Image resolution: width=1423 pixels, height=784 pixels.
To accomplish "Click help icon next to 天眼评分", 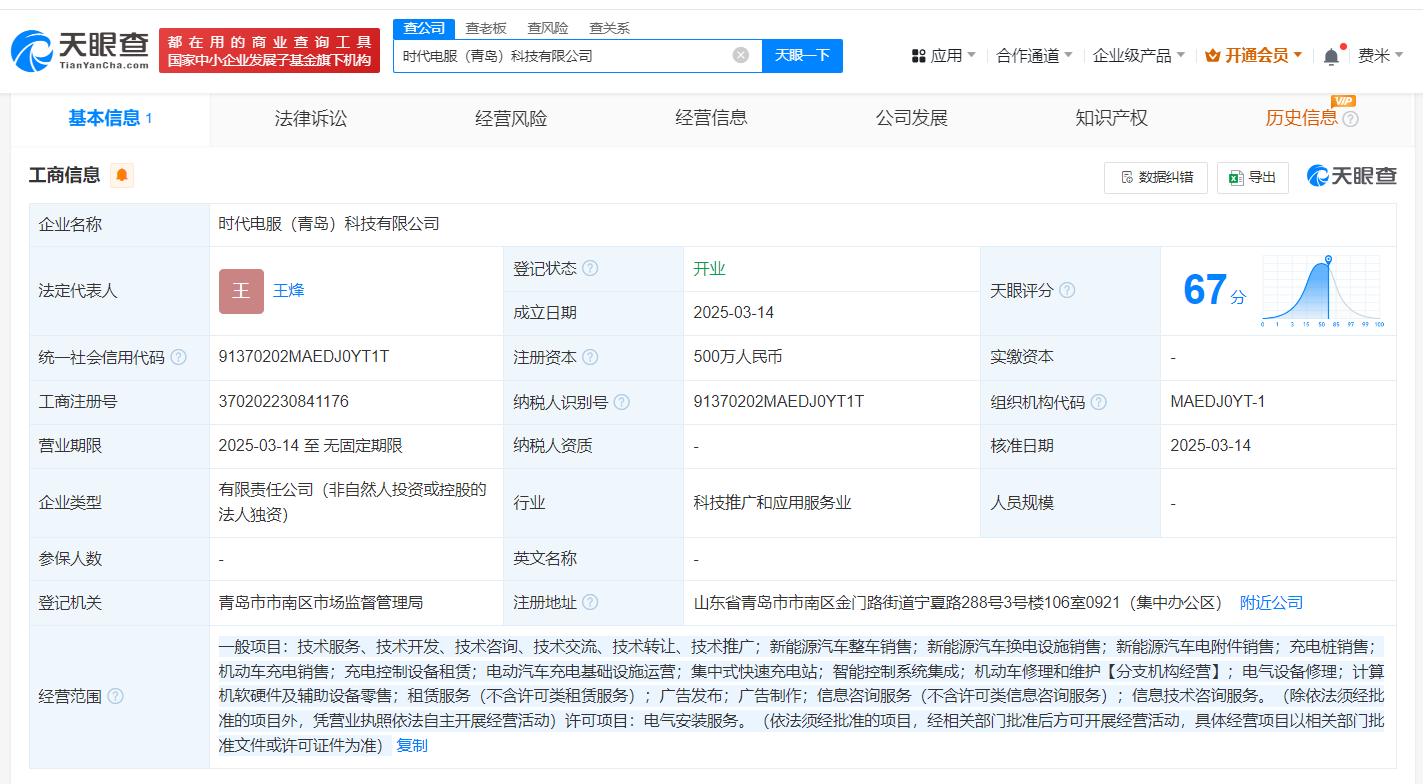I will [x=1067, y=290].
